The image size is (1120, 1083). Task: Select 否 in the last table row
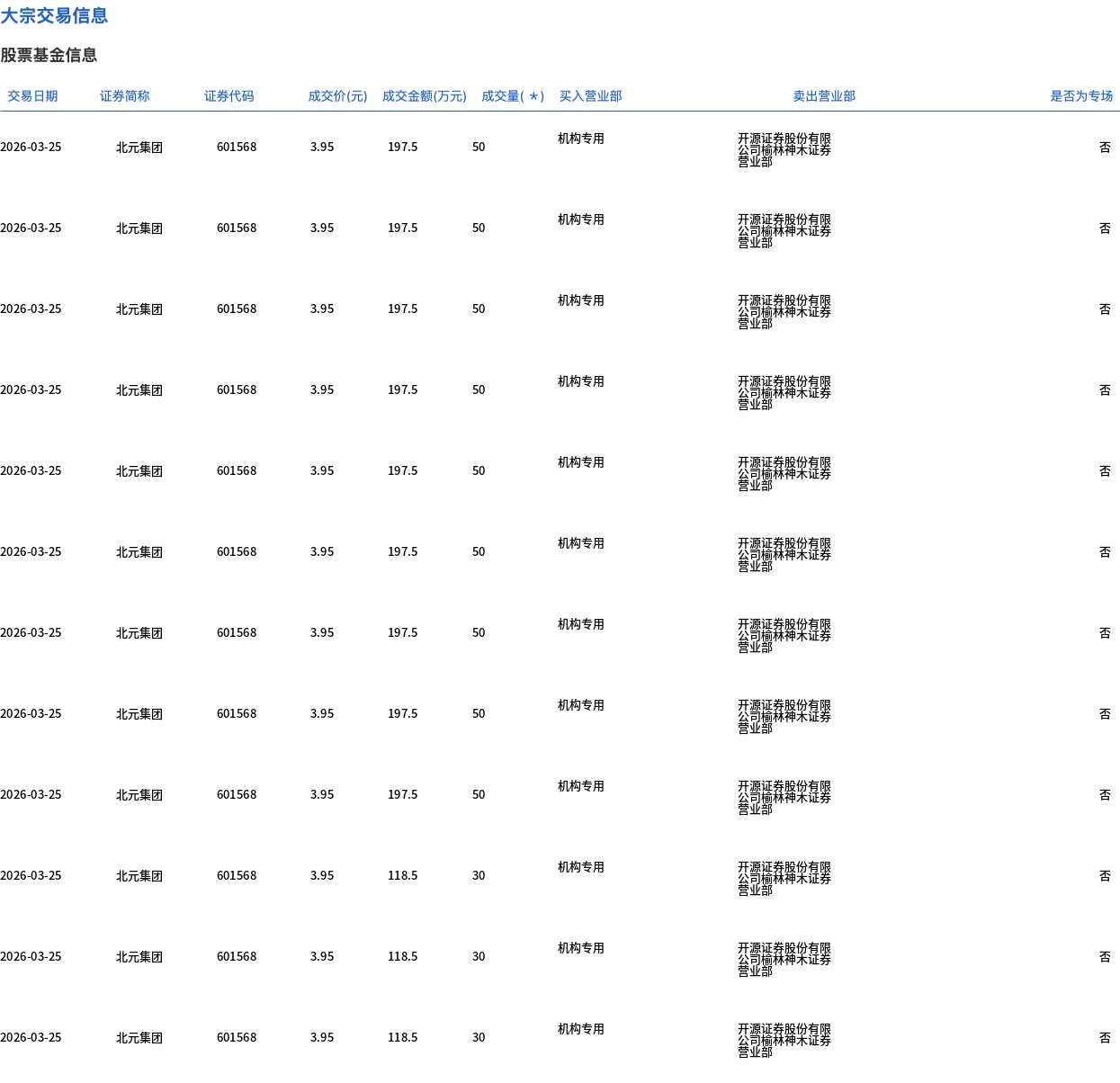[1105, 1038]
